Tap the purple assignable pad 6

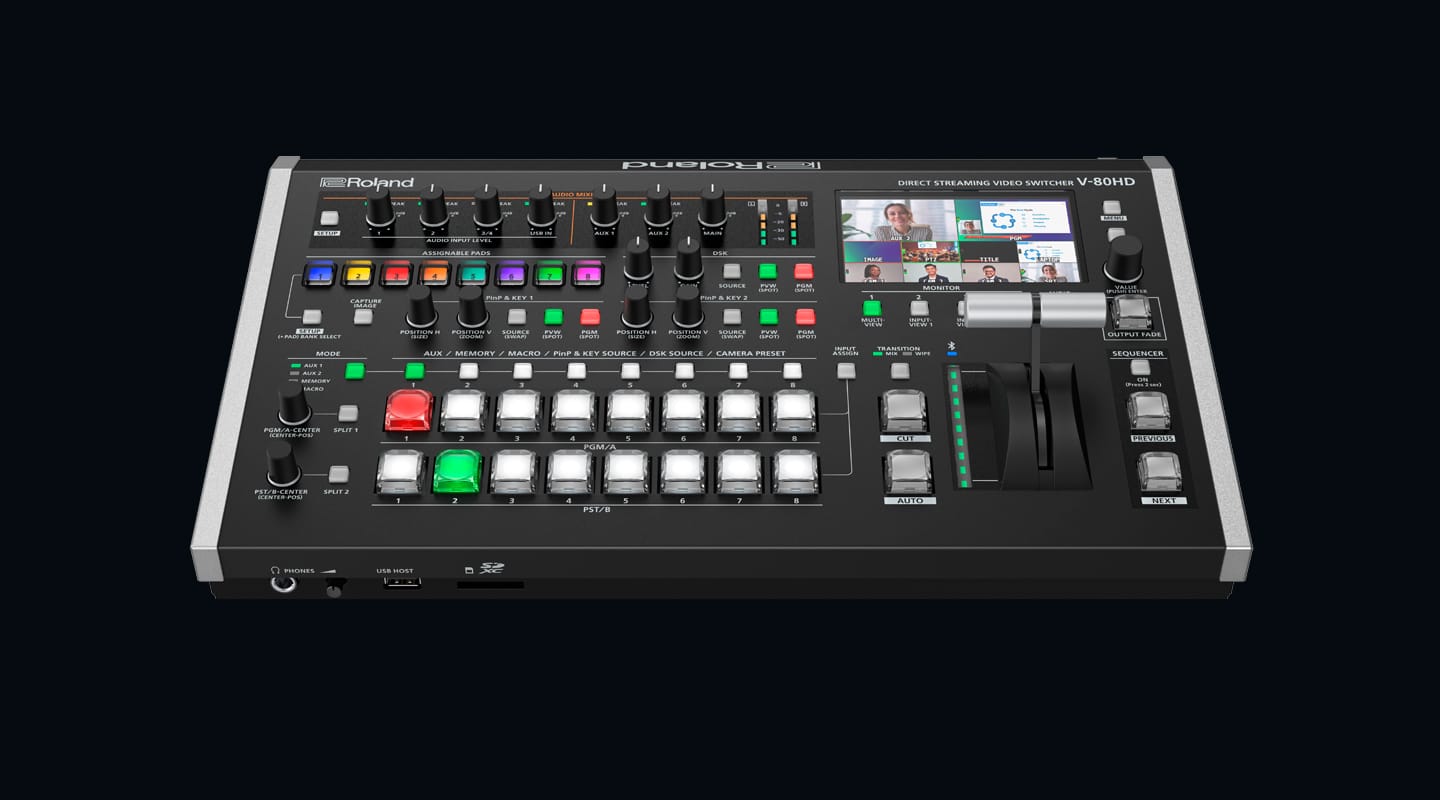pyautogui.click(x=511, y=274)
